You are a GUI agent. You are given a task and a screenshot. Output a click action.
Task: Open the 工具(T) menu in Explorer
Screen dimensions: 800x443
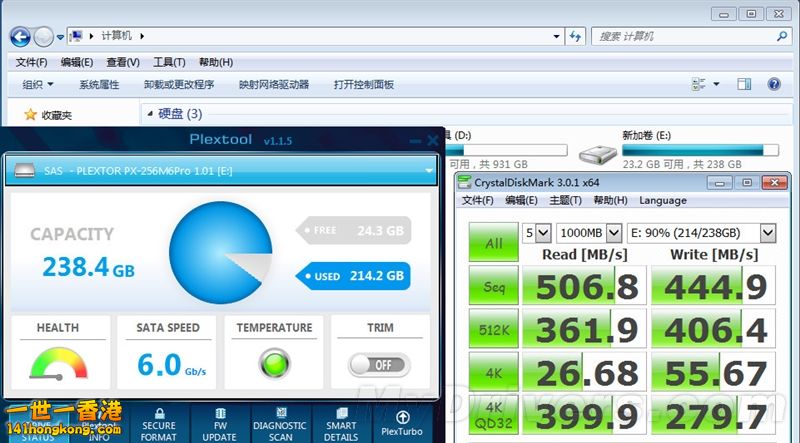(169, 62)
